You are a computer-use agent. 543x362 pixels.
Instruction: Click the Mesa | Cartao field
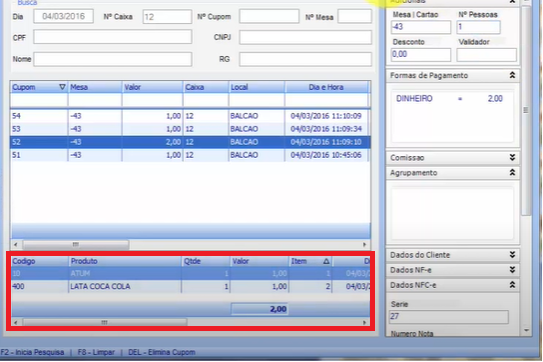point(421,27)
